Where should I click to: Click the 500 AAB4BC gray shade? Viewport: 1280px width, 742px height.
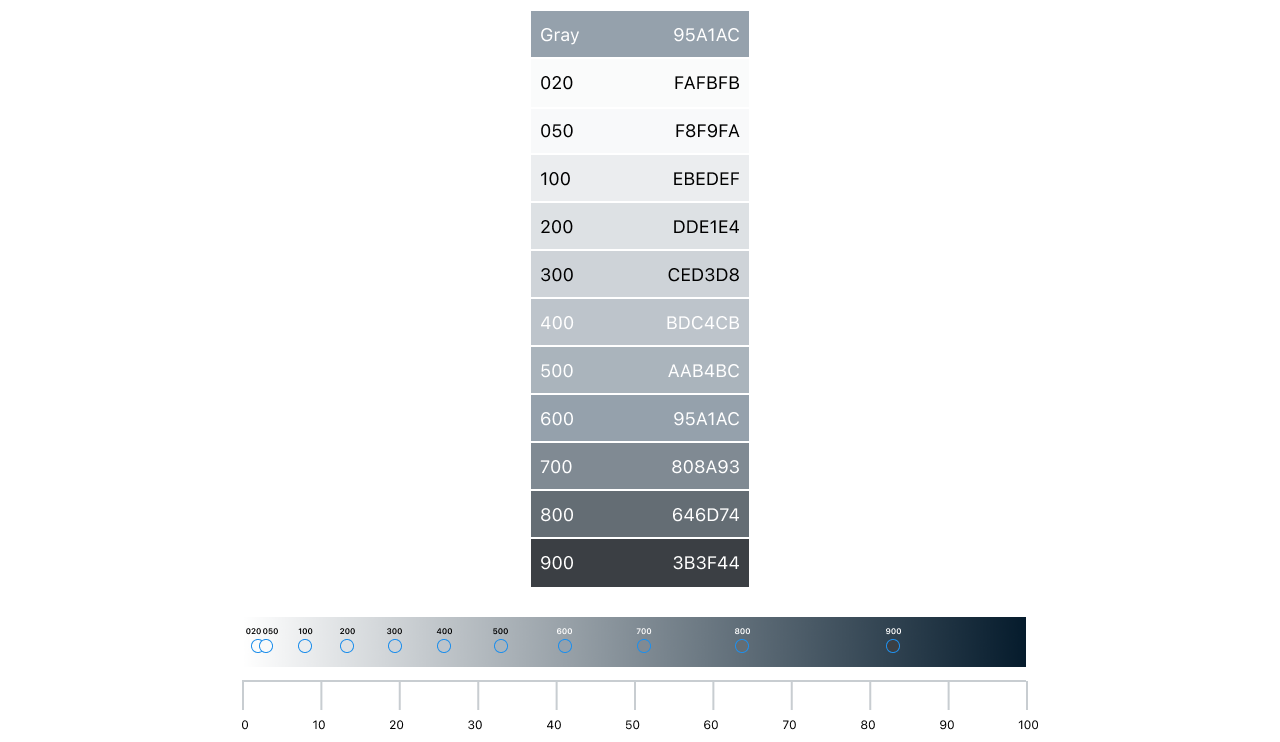640,370
